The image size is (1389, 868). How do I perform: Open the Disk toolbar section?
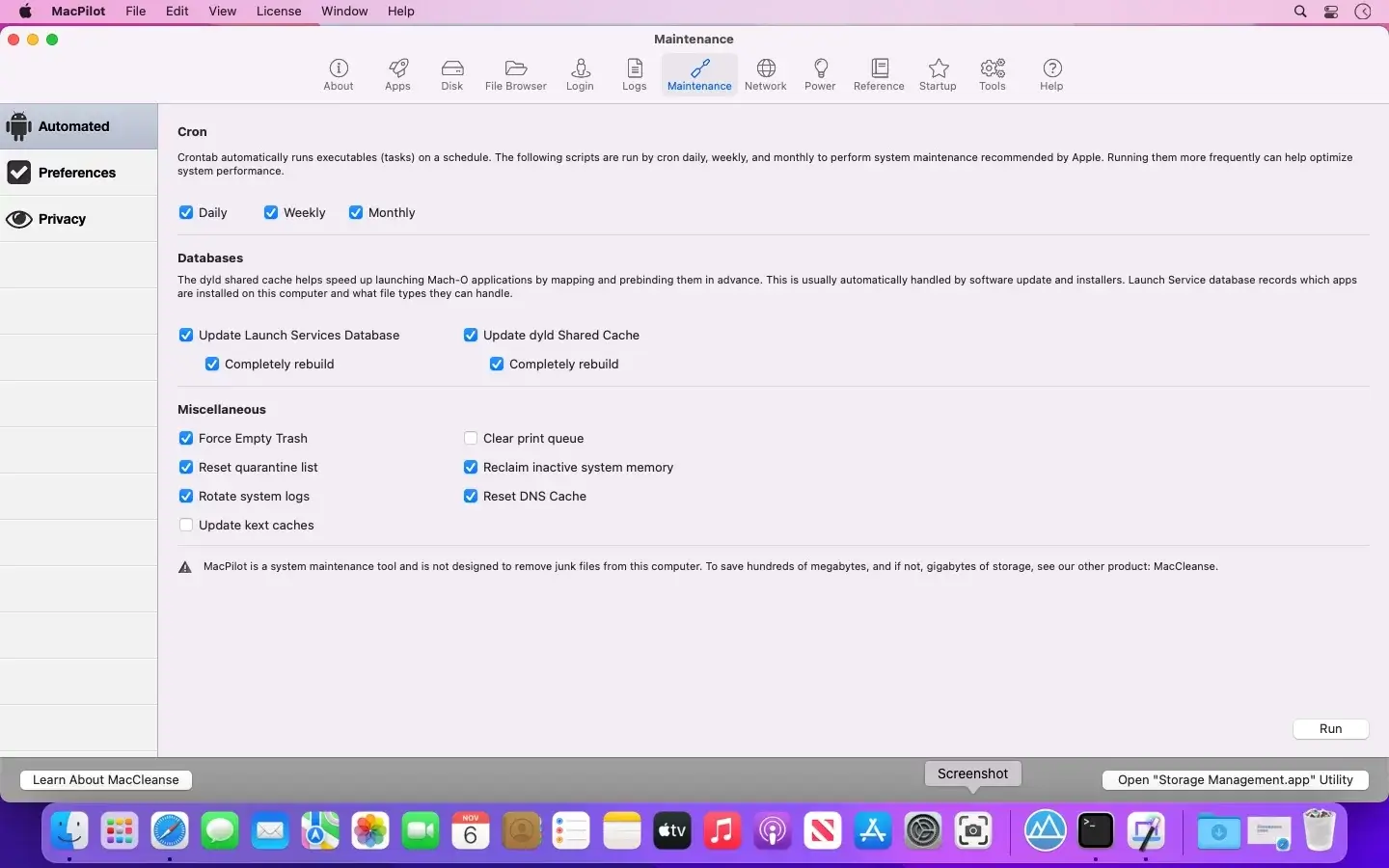(452, 74)
